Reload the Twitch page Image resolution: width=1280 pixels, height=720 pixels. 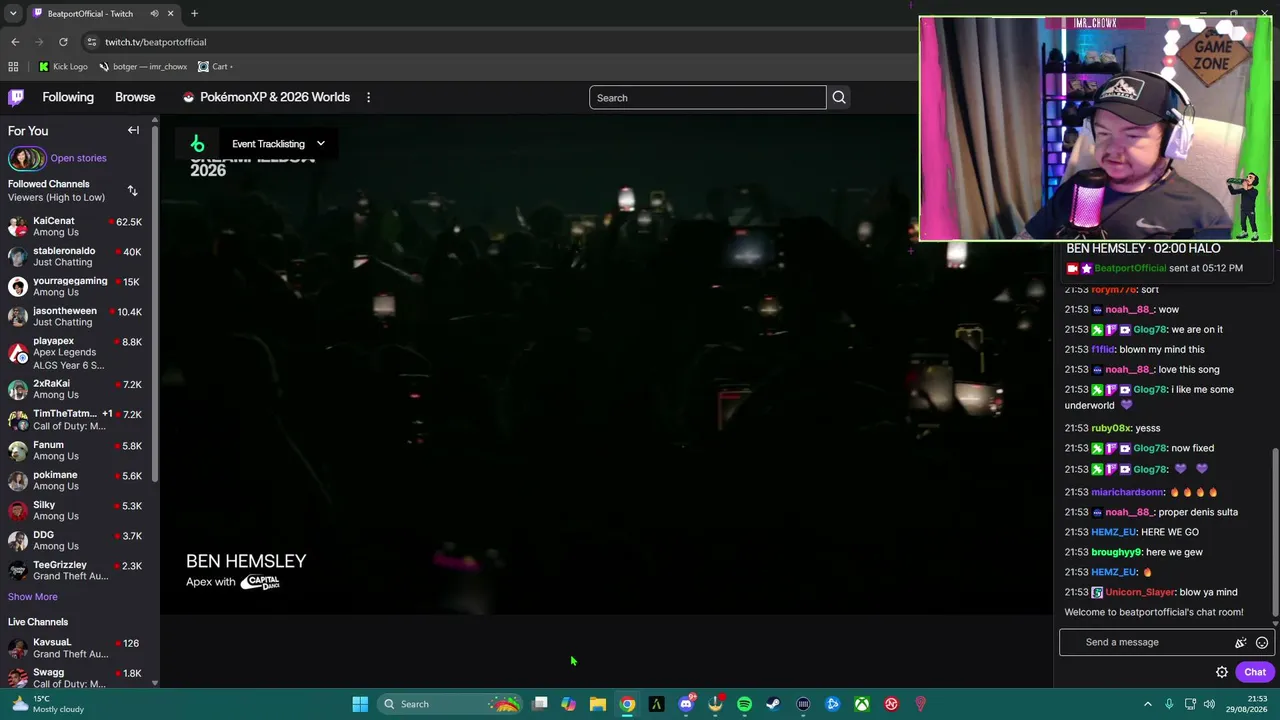[x=63, y=42]
